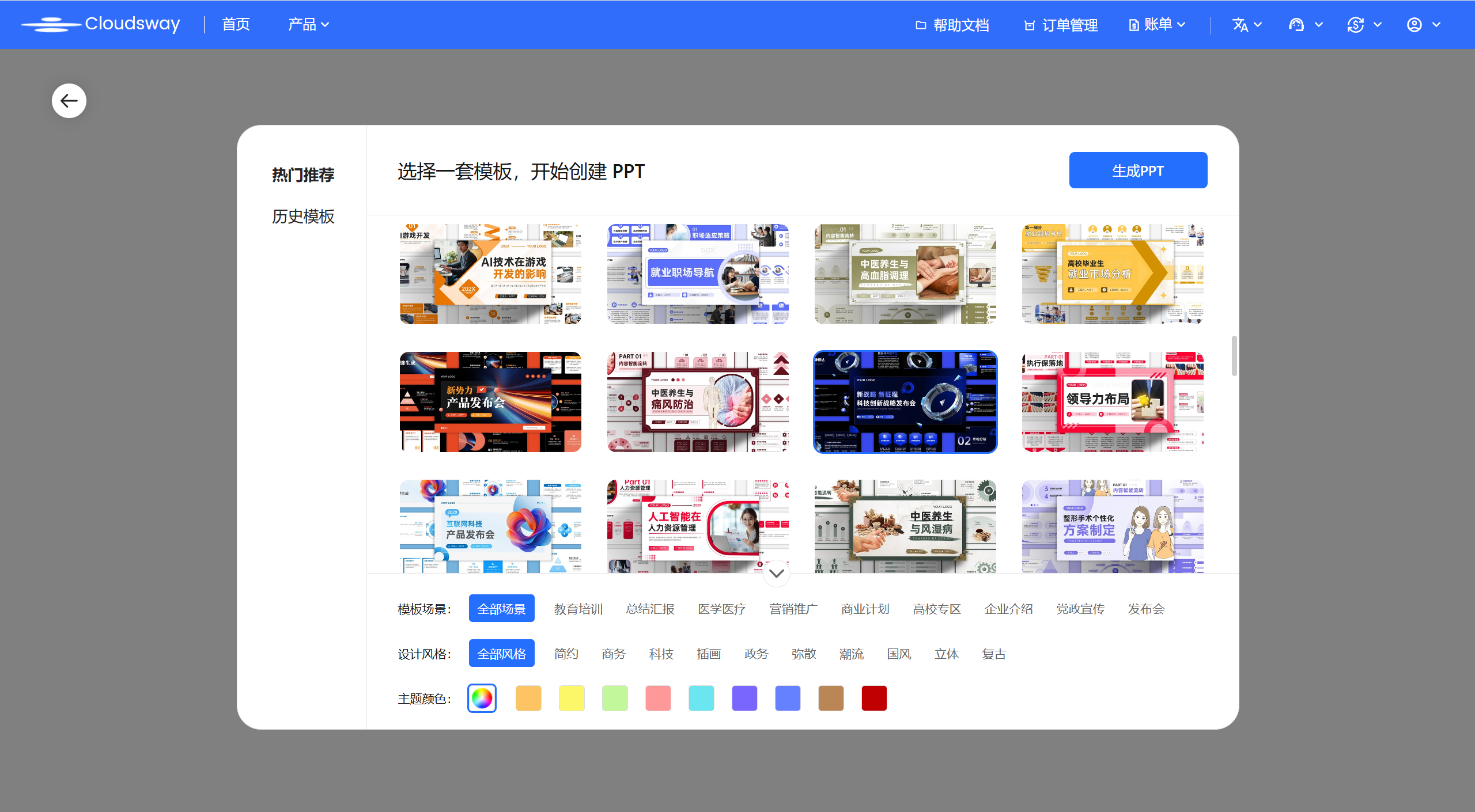Expand the 产品 dropdown menu

point(308,24)
